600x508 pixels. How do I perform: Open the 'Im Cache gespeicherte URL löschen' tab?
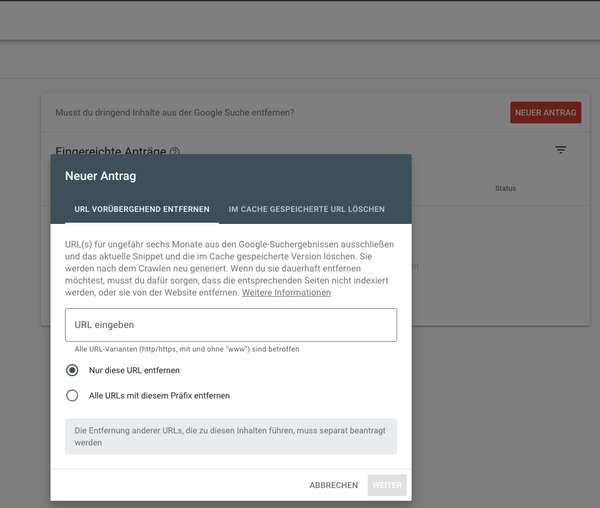coord(306,209)
